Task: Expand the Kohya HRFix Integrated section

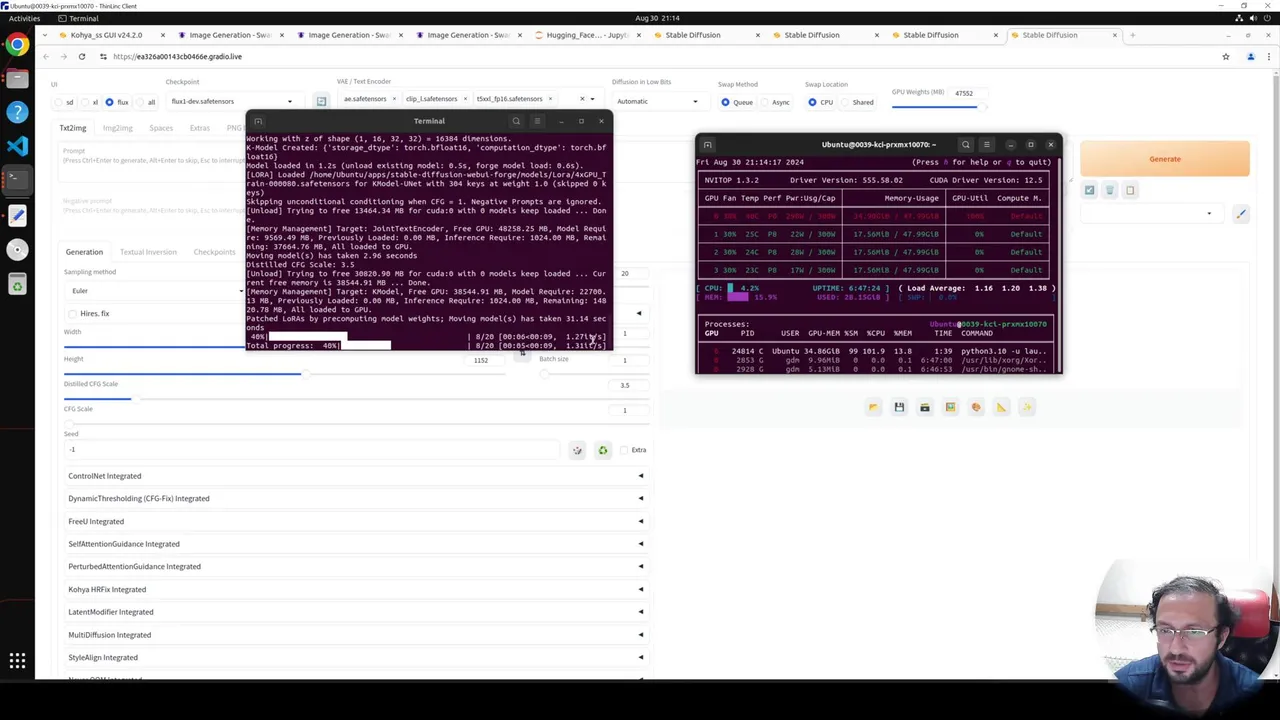Action: 355,589
